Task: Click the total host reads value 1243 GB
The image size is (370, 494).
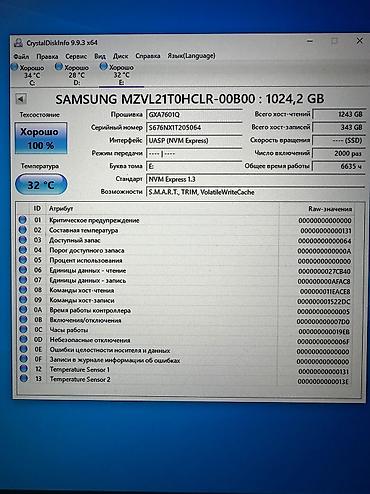Action: click(x=339, y=114)
